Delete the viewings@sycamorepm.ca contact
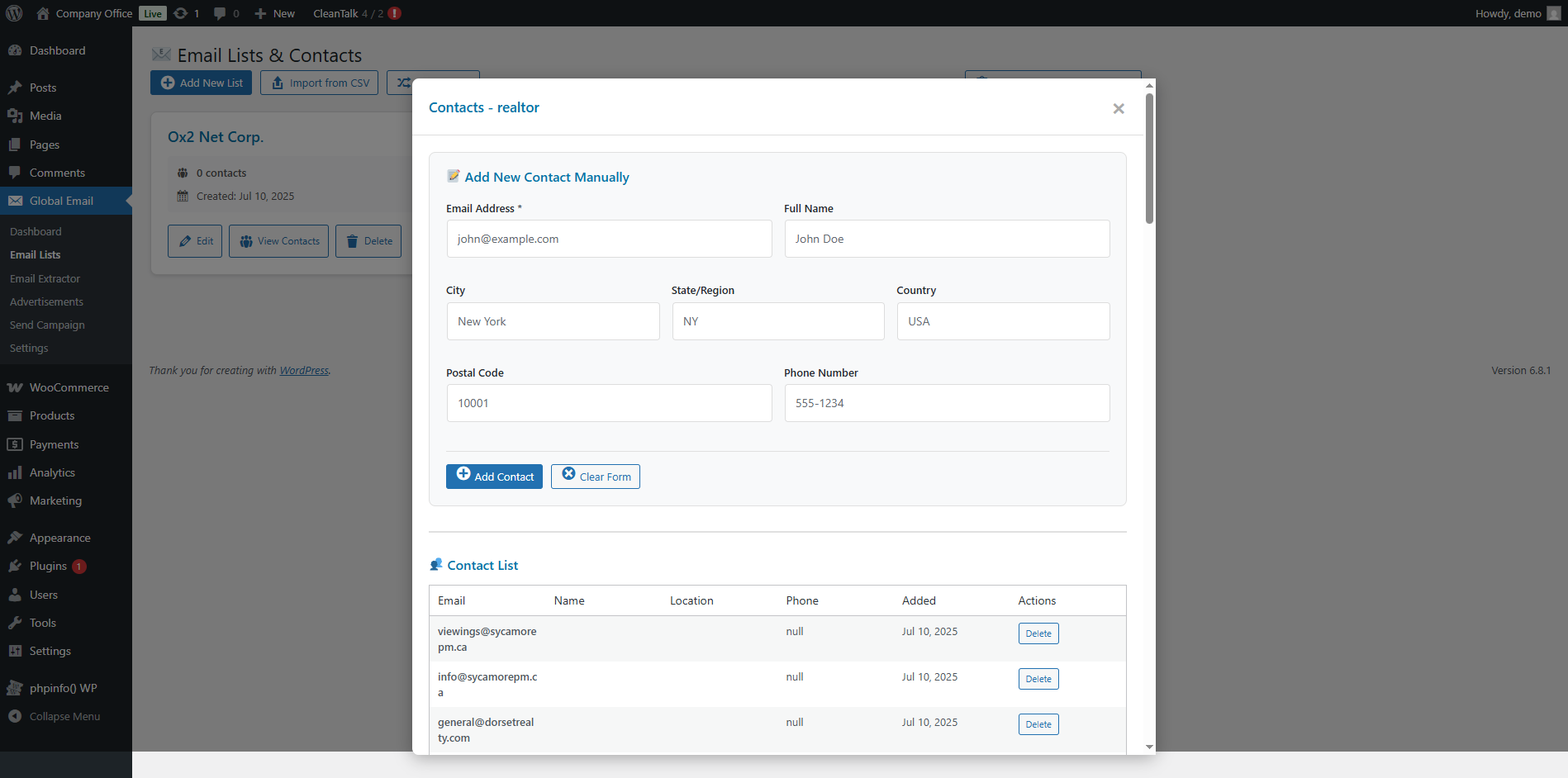 click(x=1038, y=633)
